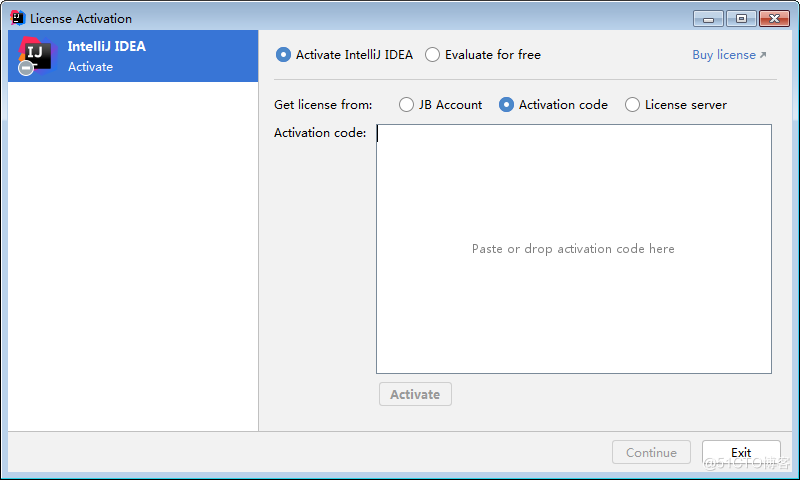Minimize the License Activation window
The height and width of the screenshot is (480, 800).
coord(708,18)
